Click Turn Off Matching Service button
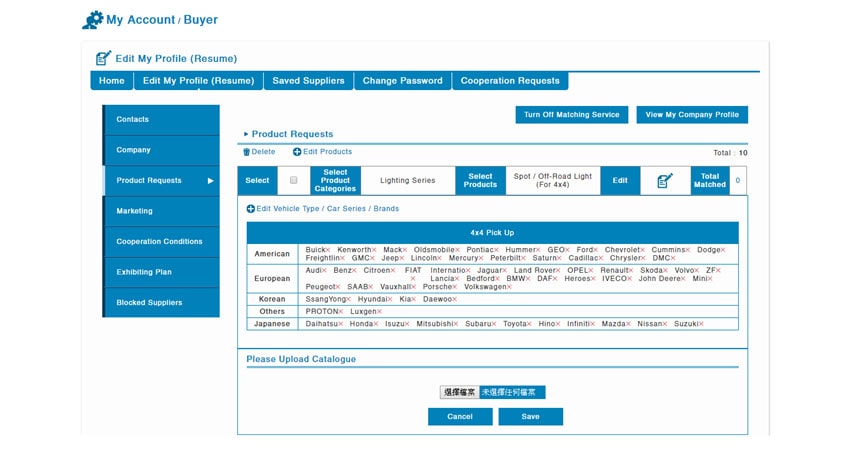This screenshot has height=456, width=850. (572, 115)
